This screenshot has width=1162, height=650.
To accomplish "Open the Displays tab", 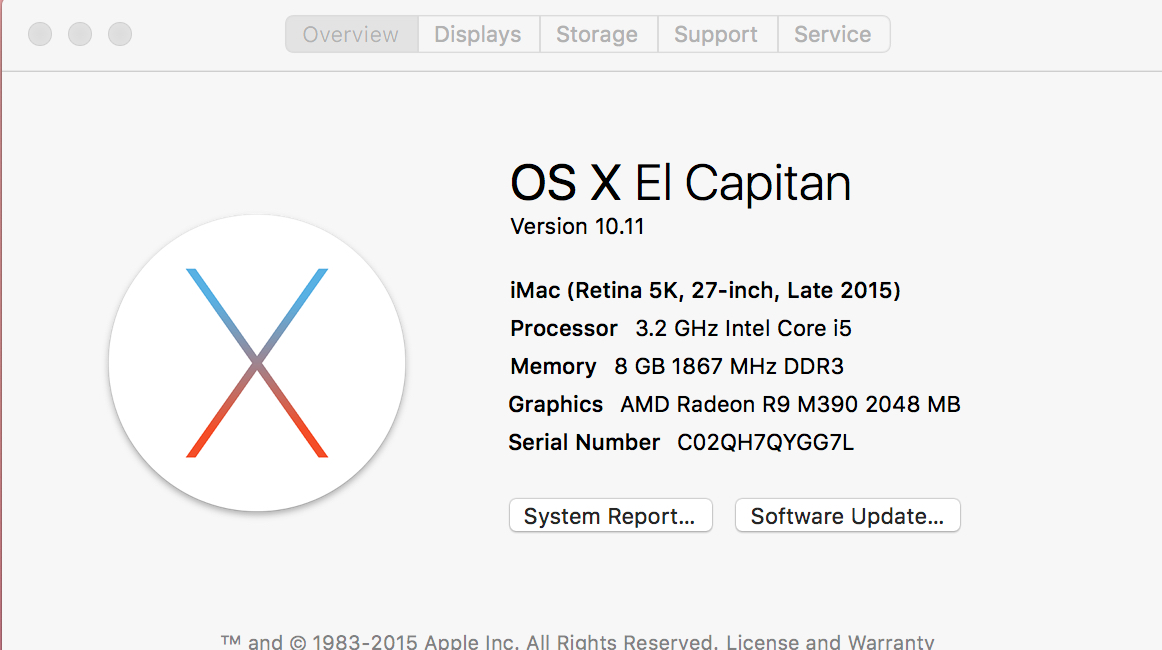I will [x=479, y=34].
